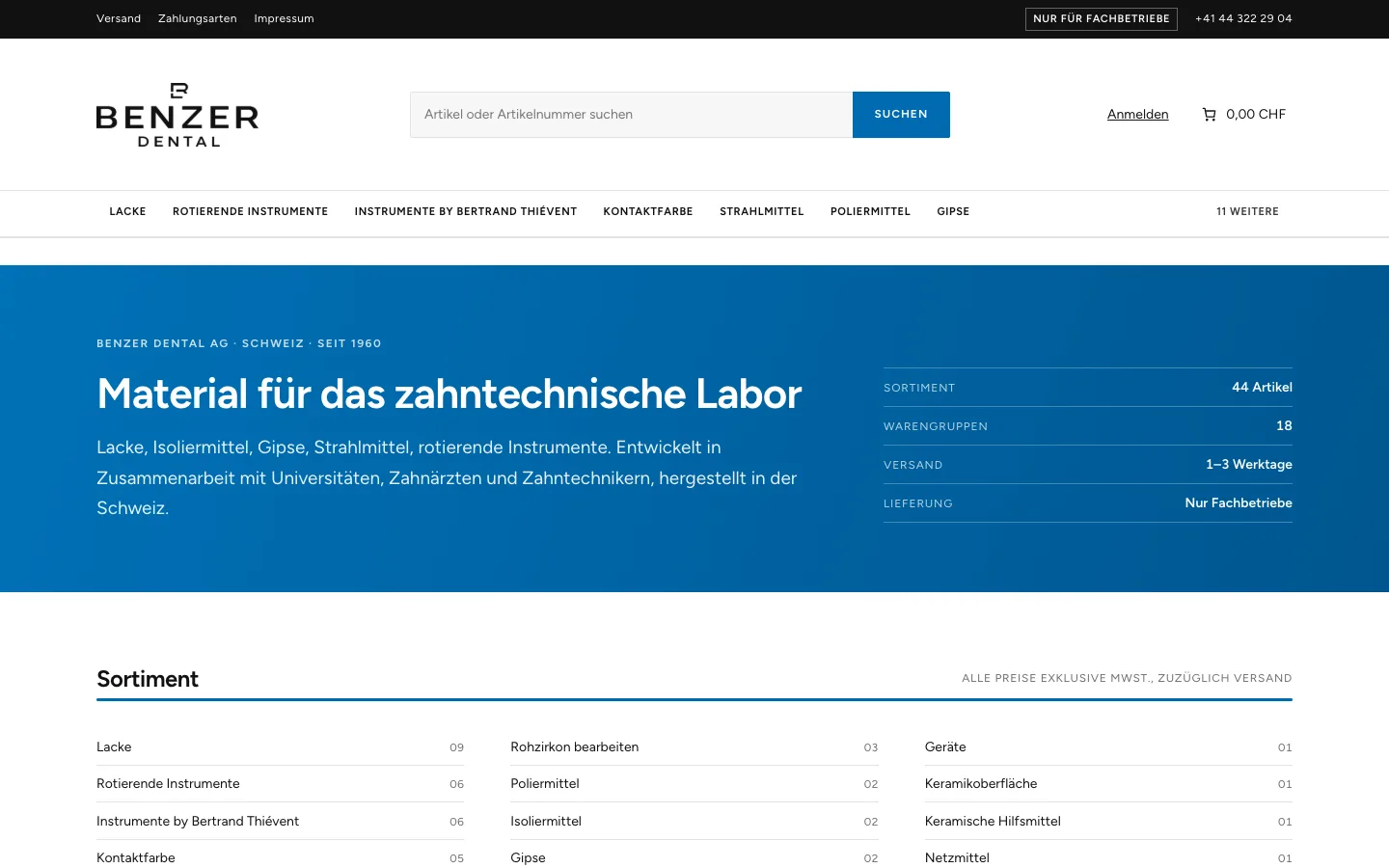Click the Sortiment section heading
This screenshot has width=1389, height=868.
[x=148, y=679]
